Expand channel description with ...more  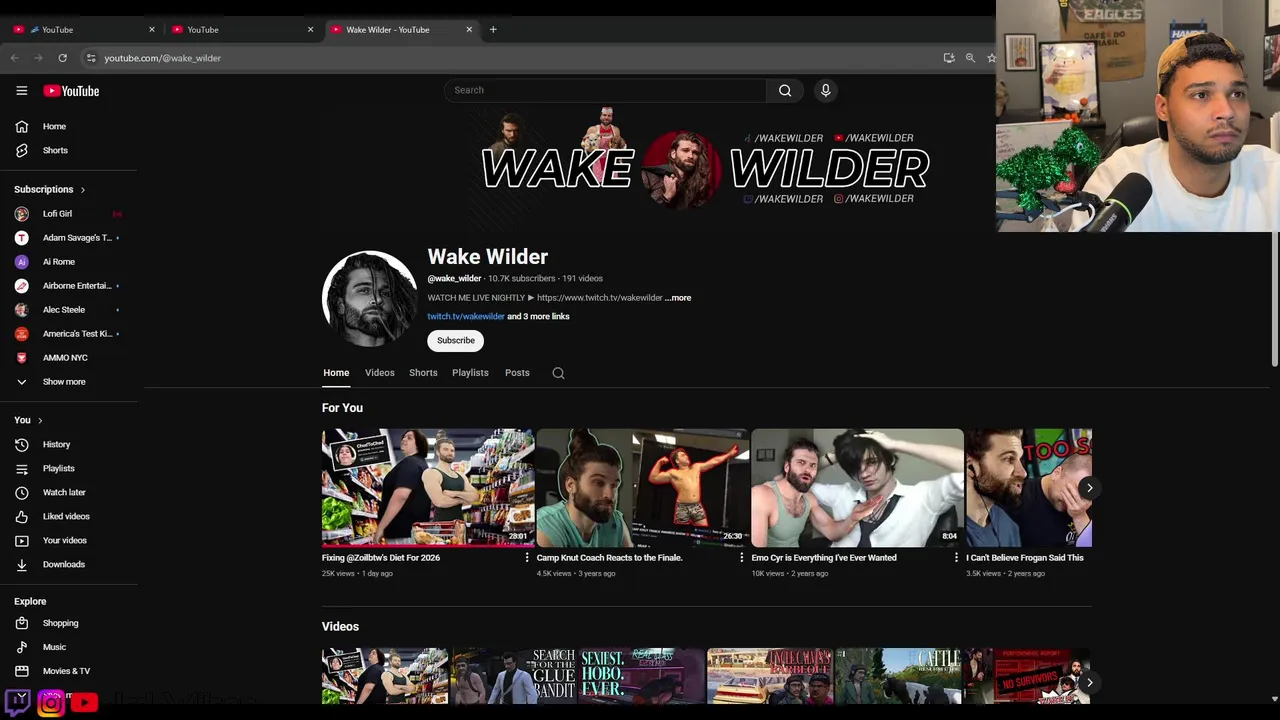coord(678,298)
